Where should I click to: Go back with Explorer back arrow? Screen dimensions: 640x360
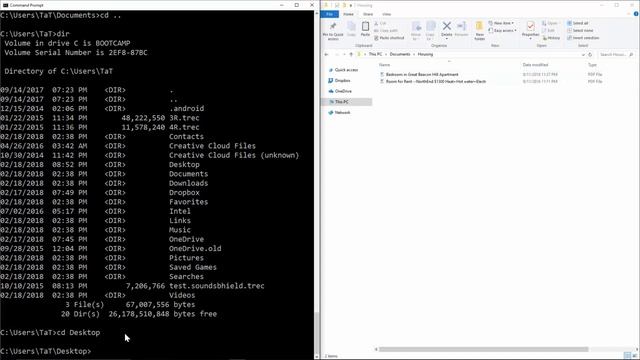[x=327, y=54]
